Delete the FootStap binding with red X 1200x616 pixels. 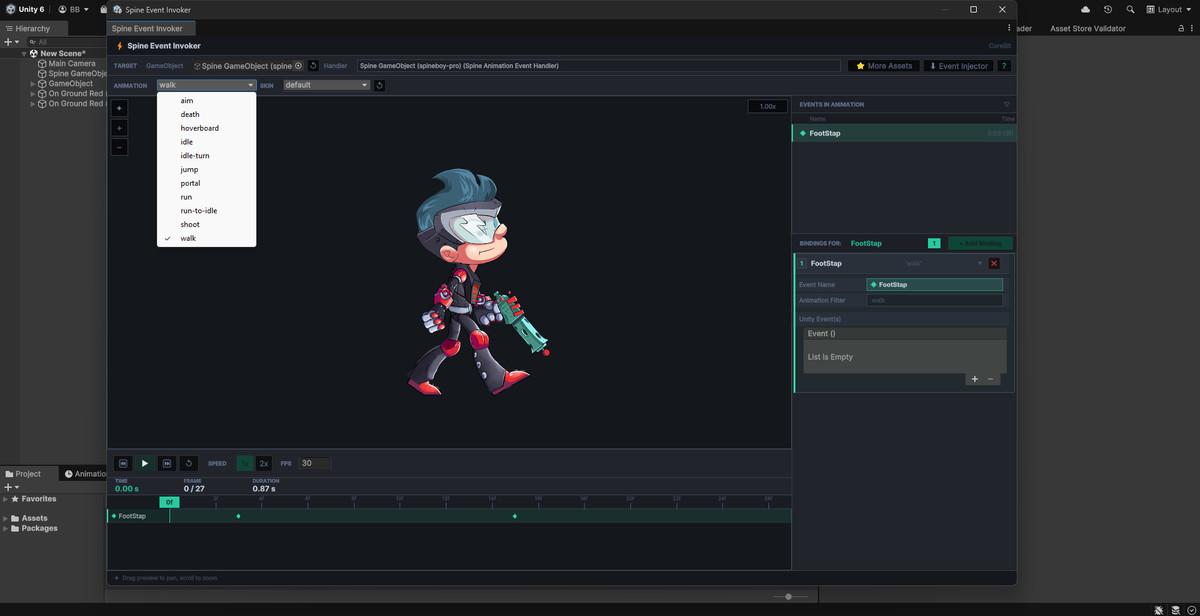(x=994, y=263)
